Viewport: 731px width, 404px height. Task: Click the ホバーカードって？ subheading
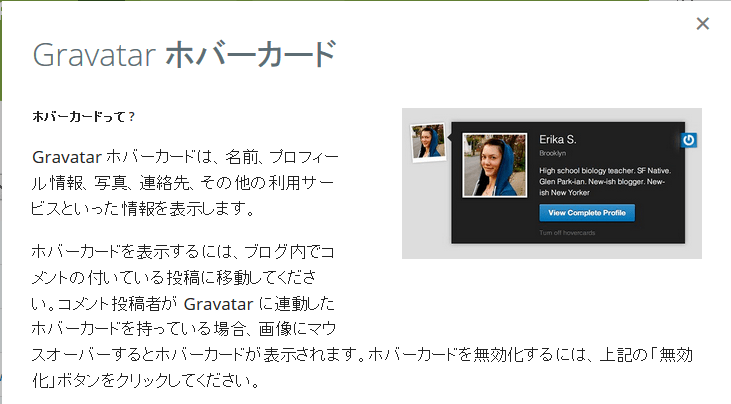(x=83, y=116)
